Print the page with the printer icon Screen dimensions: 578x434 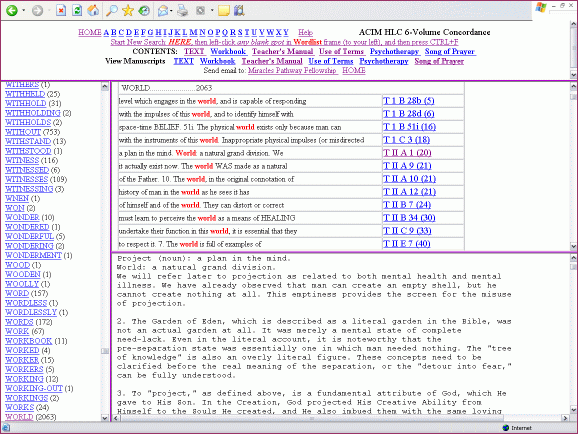(182, 11)
